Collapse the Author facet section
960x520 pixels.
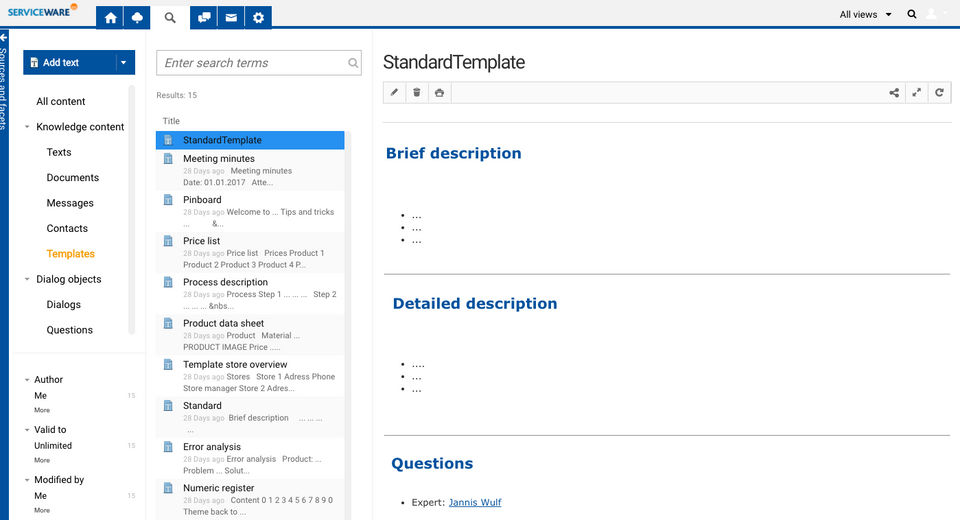click(27, 380)
